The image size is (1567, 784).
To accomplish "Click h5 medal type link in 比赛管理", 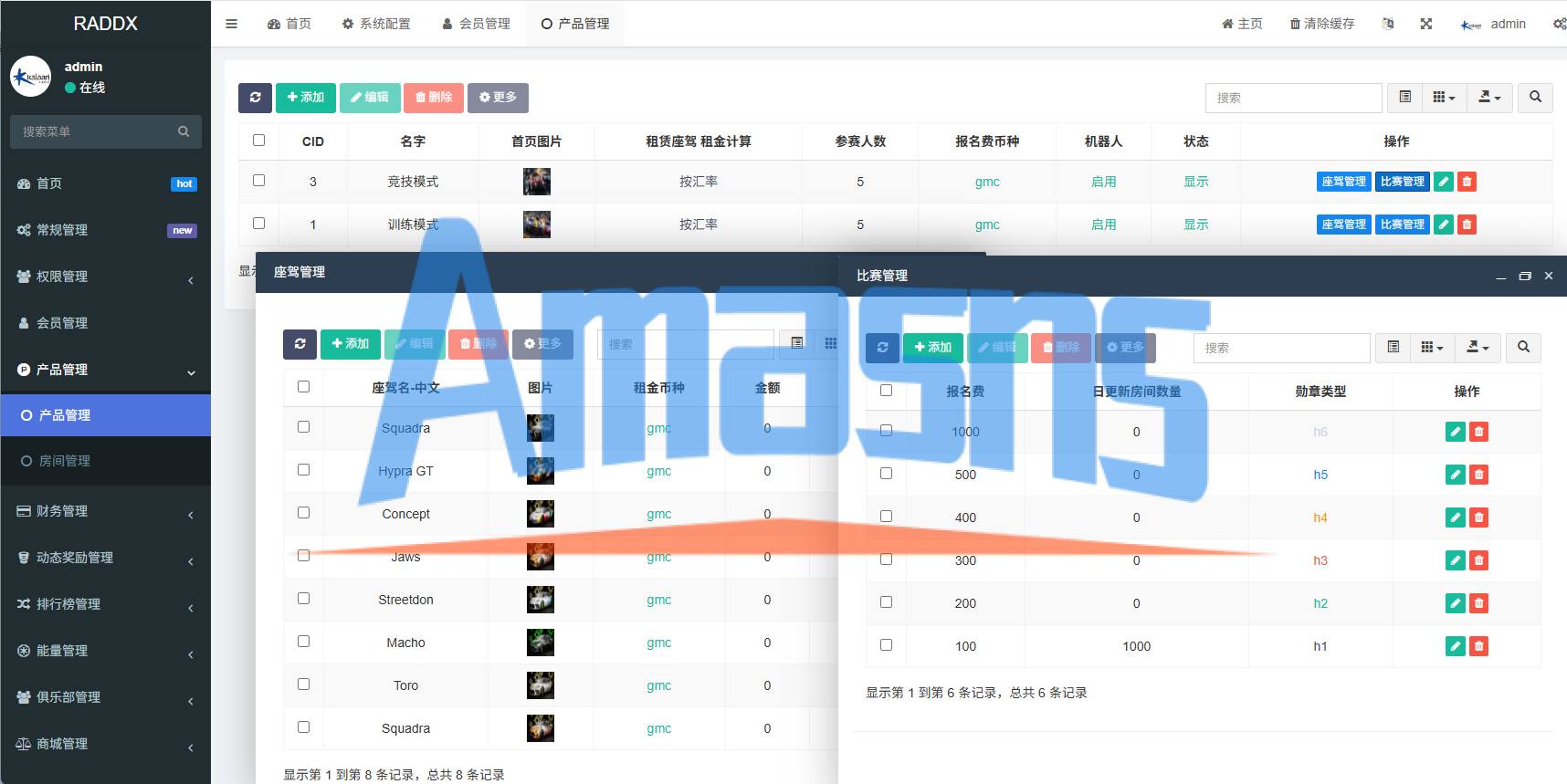I will (x=1320, y=475).
